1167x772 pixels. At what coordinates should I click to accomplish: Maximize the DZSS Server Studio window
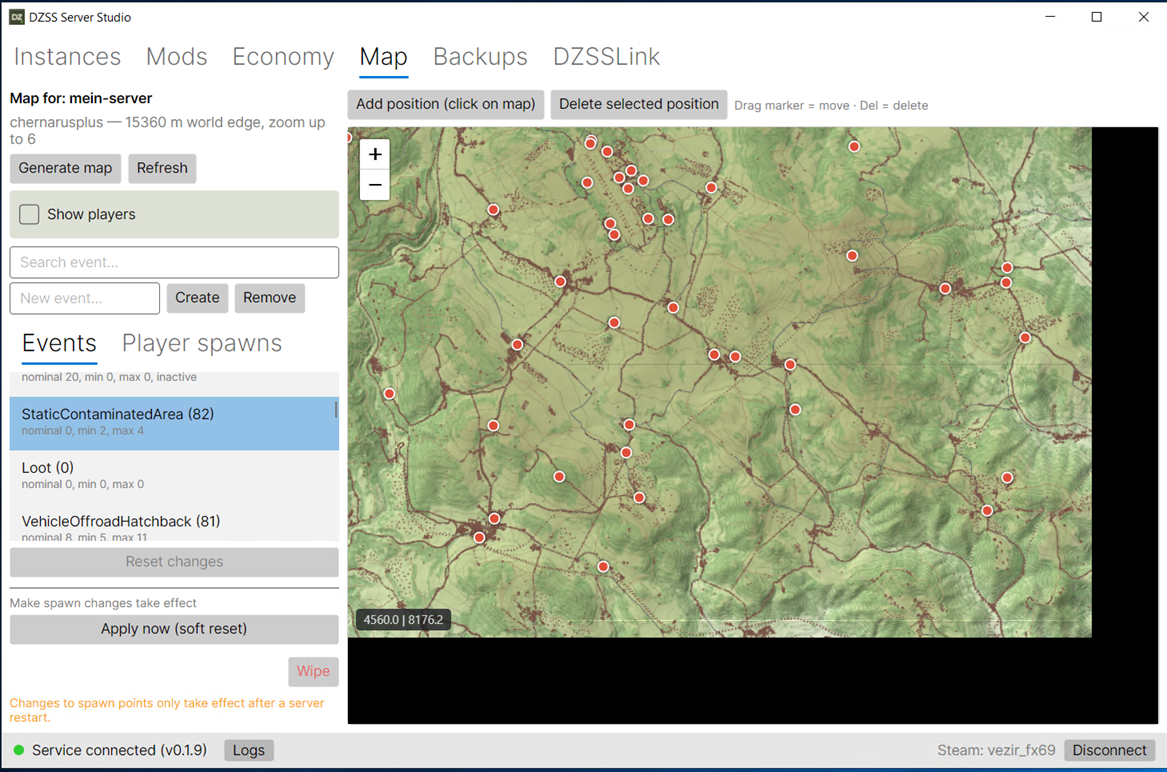pos(1096,17)
